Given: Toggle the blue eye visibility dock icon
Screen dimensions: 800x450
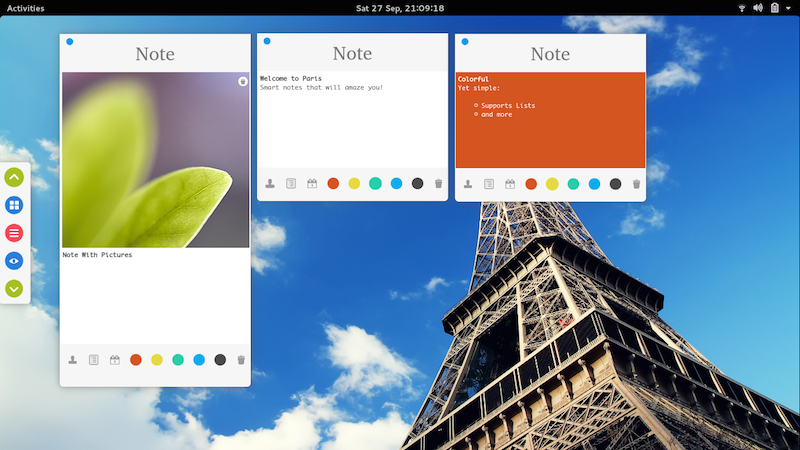Looking at the screenshot, I should (x=14, y=261).
